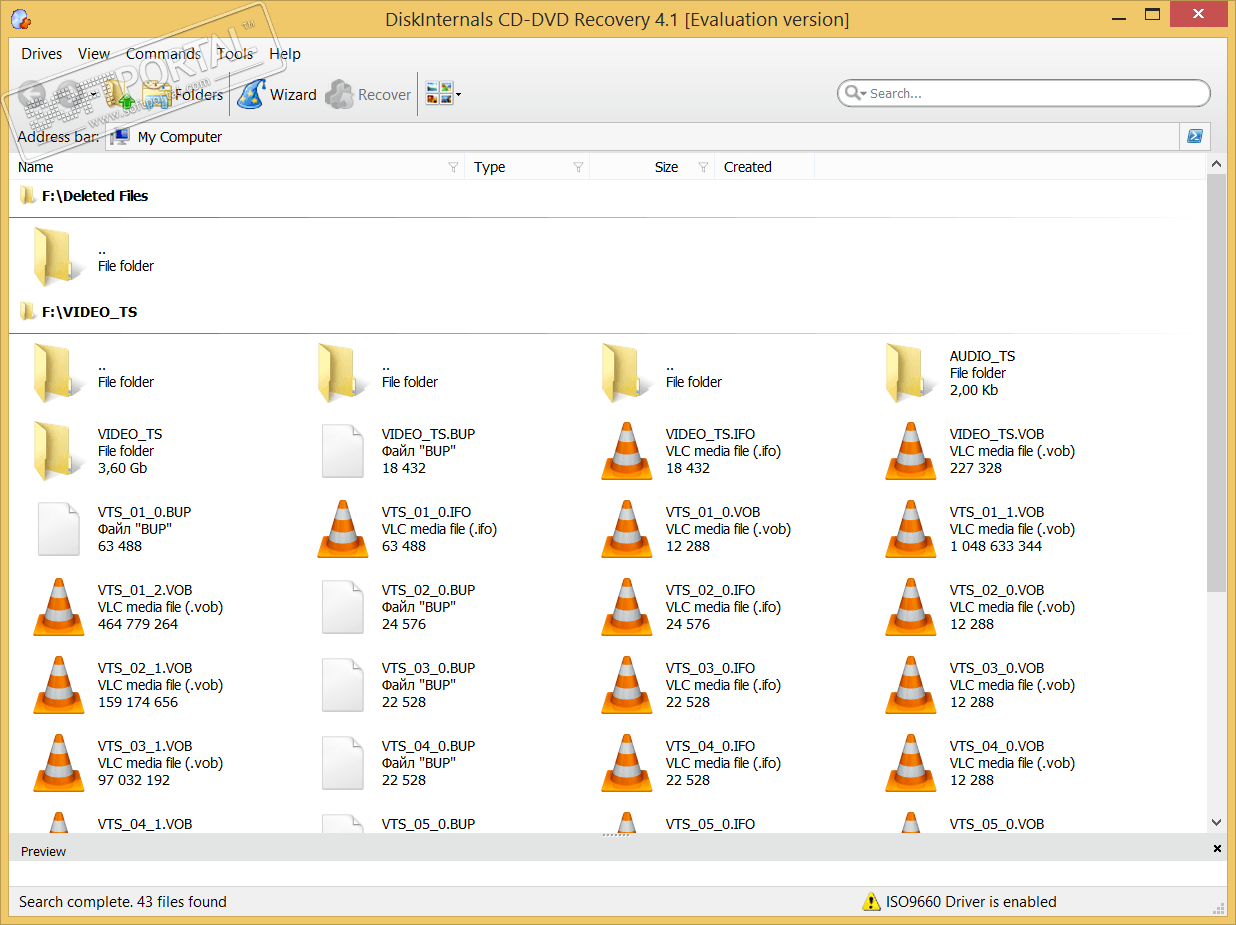
Task: Select the VTS_03_0.IFO file
Action: point(690,685)
